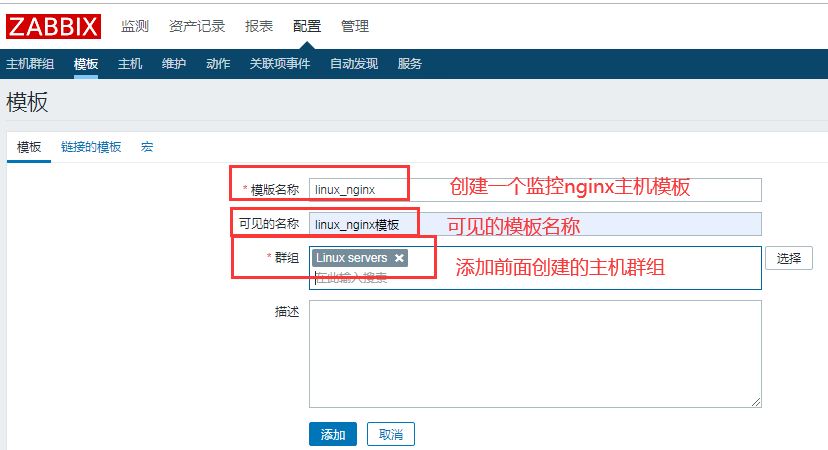The image size is (828, 450).
Task: Go to 主机群组 submenu
Action: click(x=30, y=64)
